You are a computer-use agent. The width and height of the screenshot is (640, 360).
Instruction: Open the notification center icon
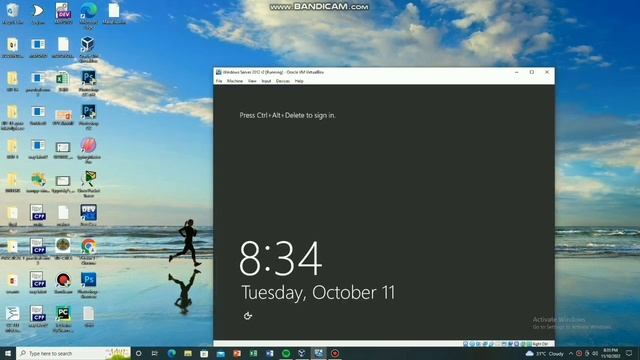pyautogui.click(x=629, y=353)
